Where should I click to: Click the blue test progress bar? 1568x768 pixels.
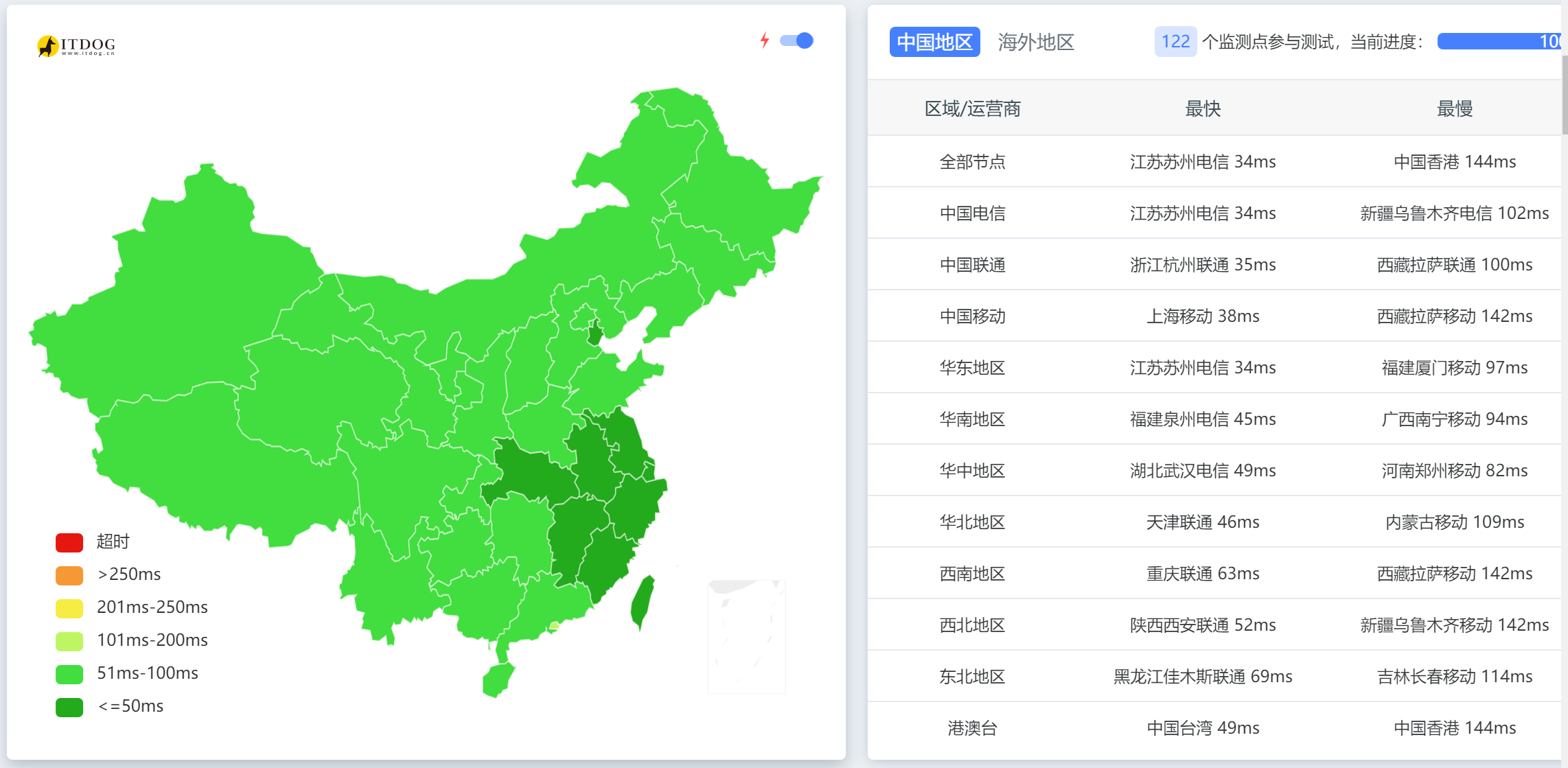[1499, 41]
